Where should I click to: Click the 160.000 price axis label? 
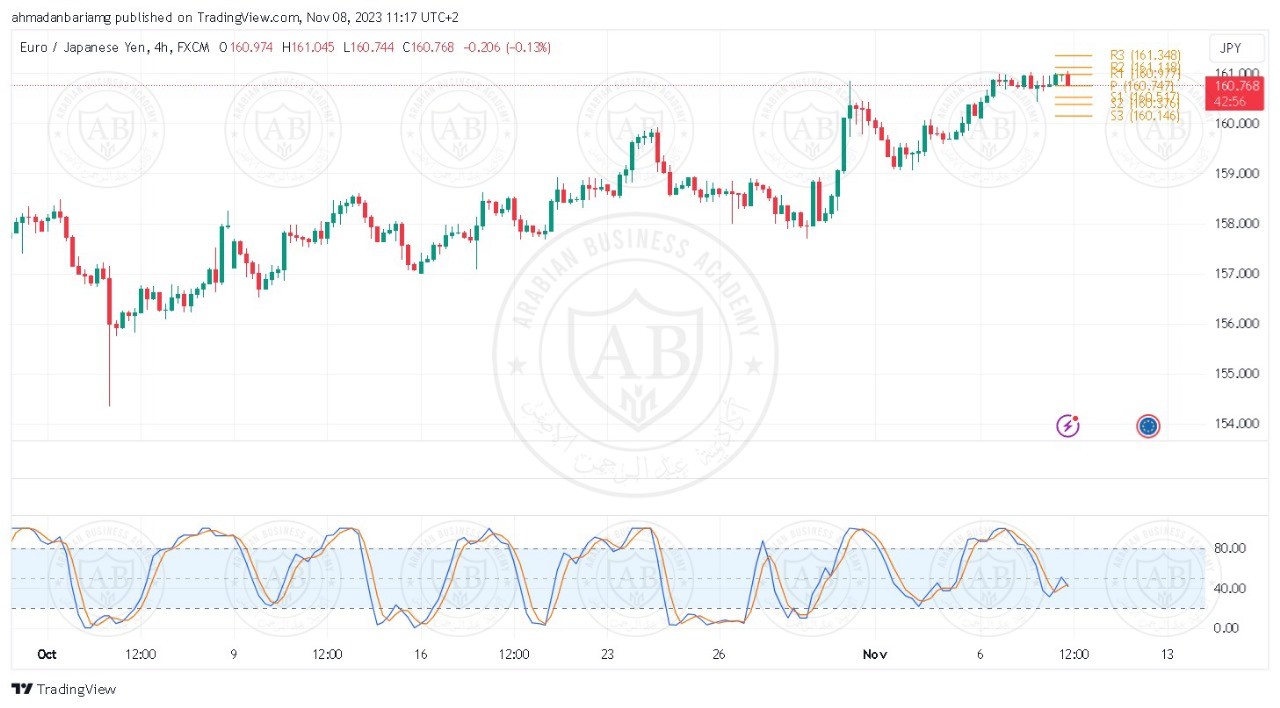tap(1235, 124)
